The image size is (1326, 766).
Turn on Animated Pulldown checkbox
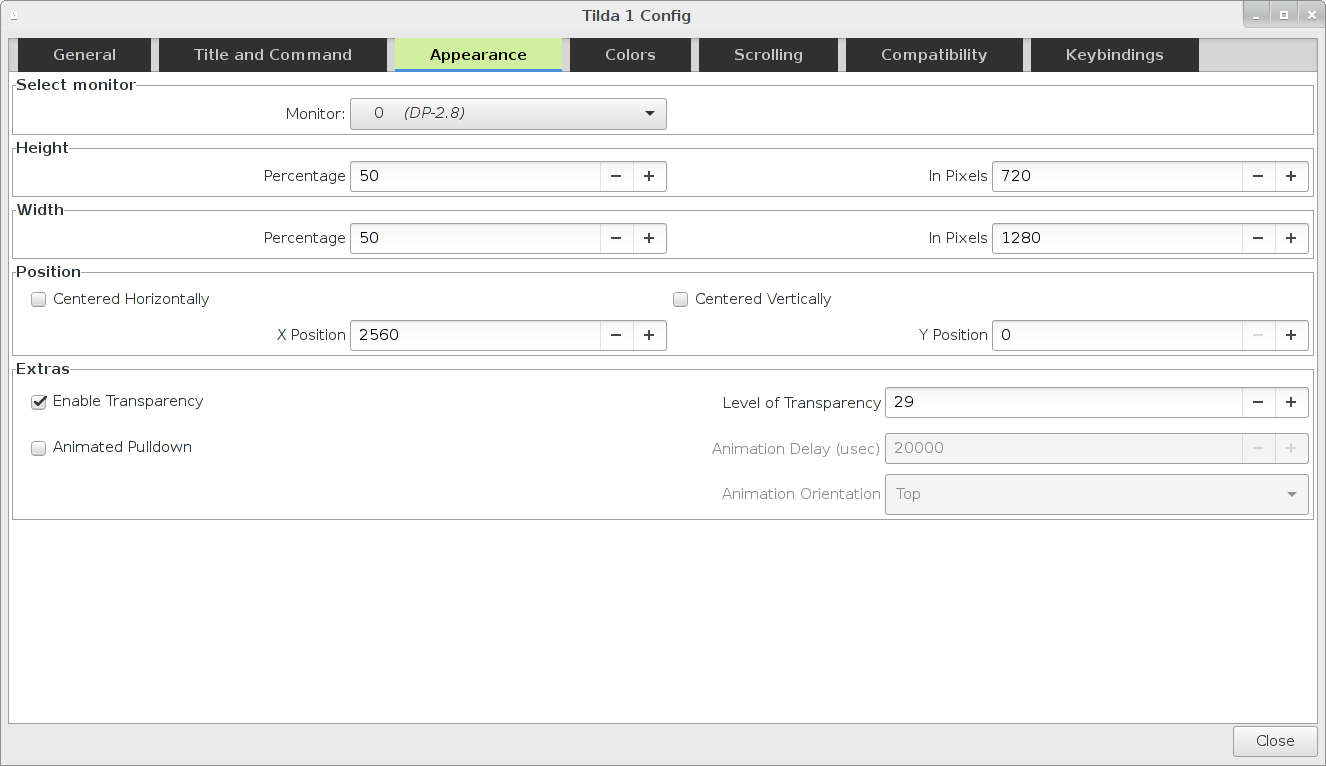39,448
